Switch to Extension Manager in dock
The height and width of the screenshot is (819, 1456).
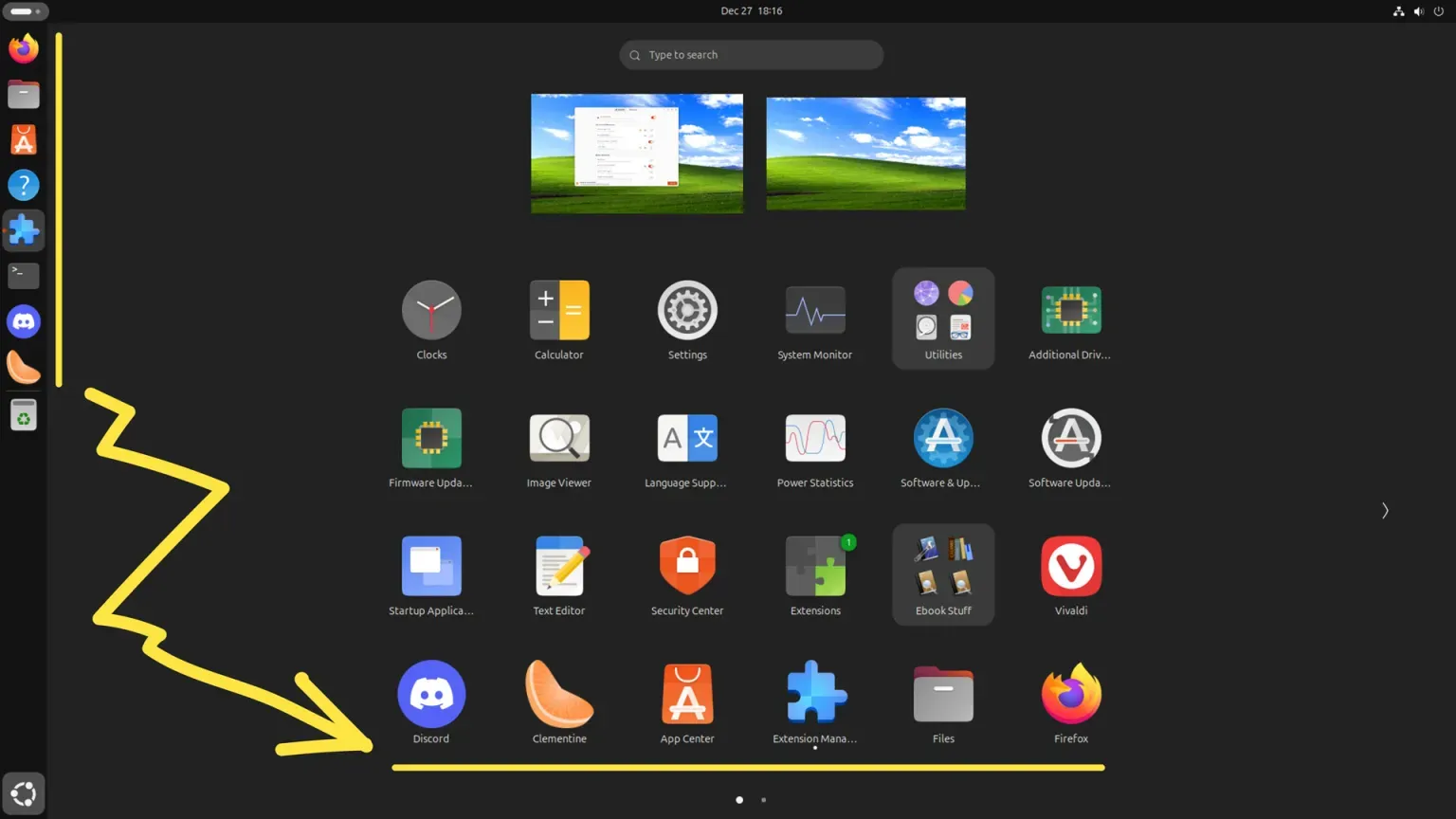click(x=24, y=230)
